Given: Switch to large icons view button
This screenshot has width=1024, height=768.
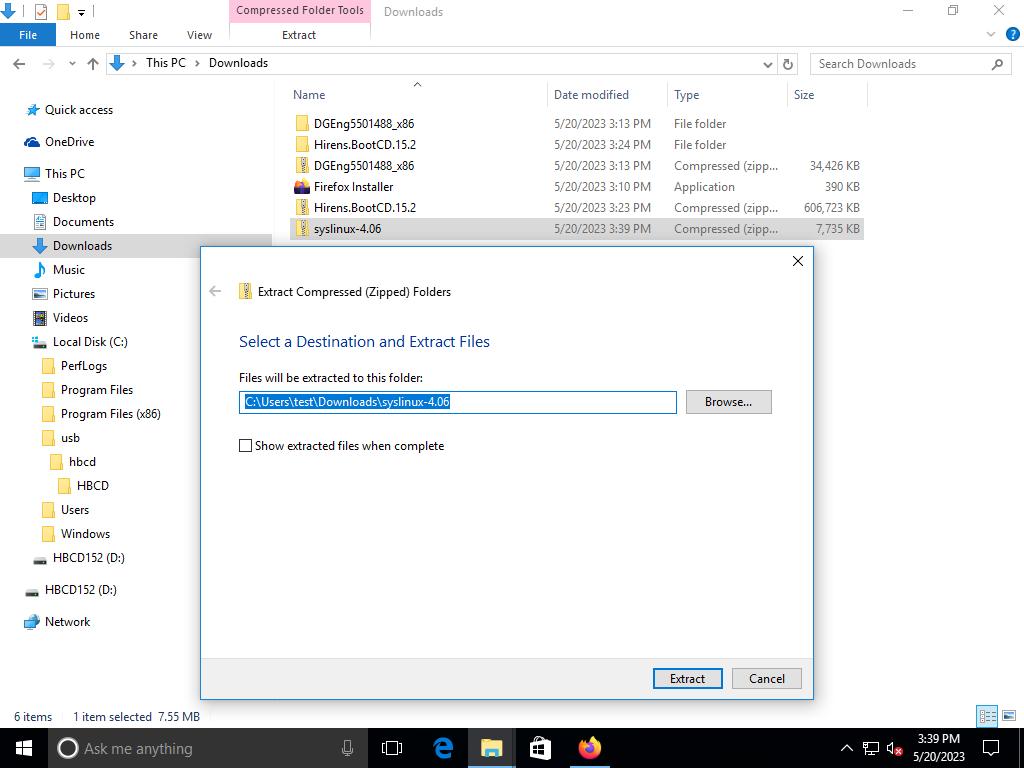Looking at the screenshot, I should point(1008,716).
